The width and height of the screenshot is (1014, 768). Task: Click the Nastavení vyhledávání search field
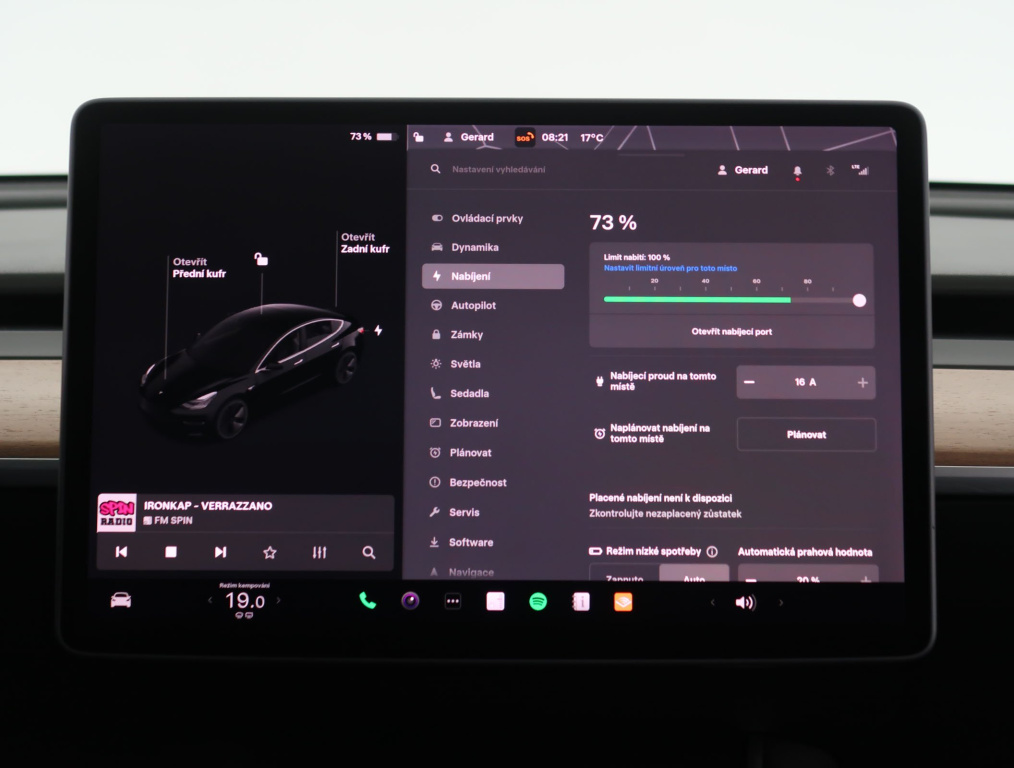pos(498,169)
